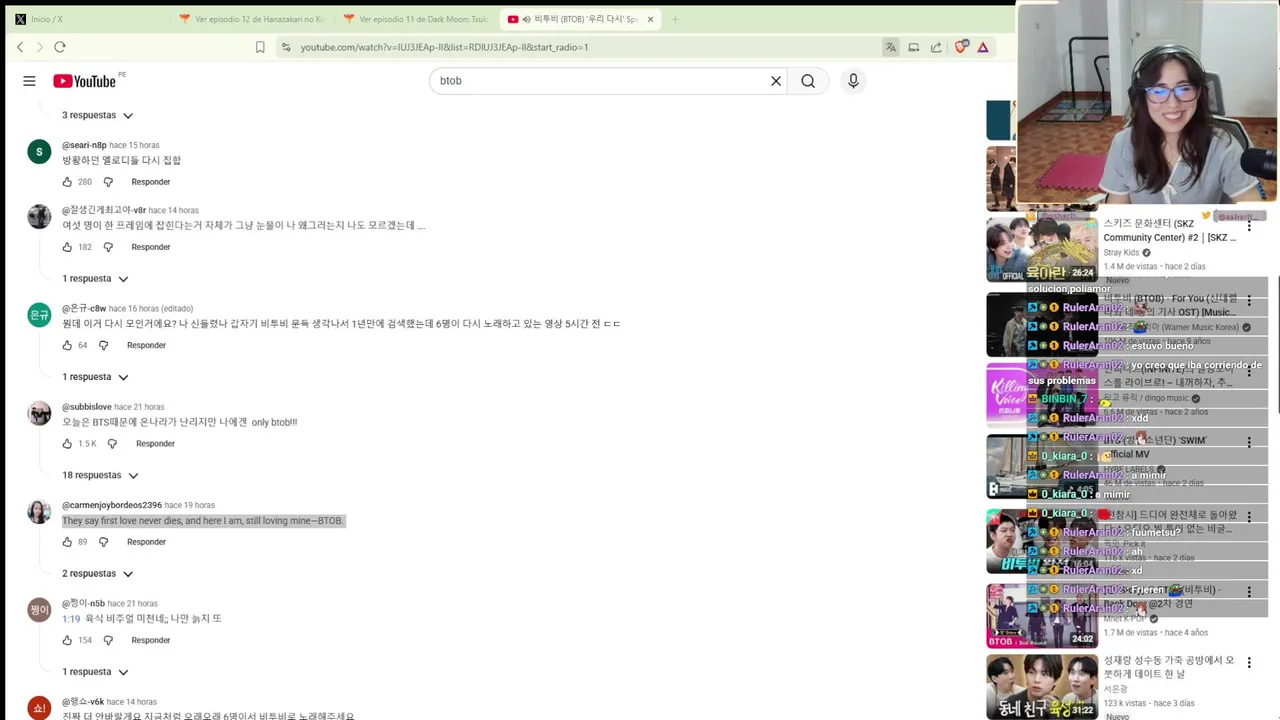
Task: Open the 31:22 성재랑 성수동 video thumbnail
Action: [x=1041, y=687]
